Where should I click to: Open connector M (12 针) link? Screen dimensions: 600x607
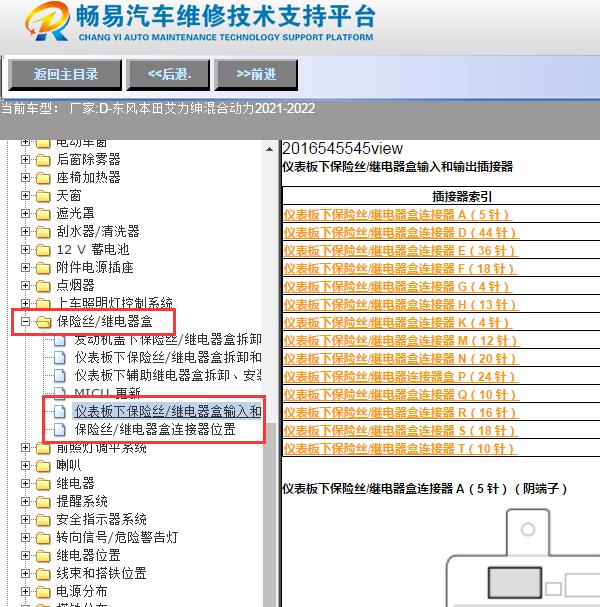click(401, 341)
